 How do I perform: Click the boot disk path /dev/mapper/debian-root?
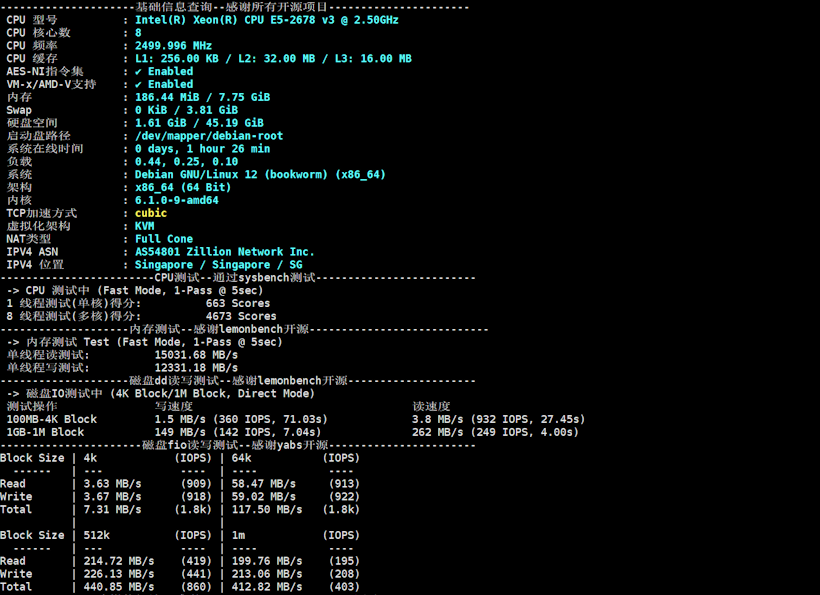tap(209, 136)
